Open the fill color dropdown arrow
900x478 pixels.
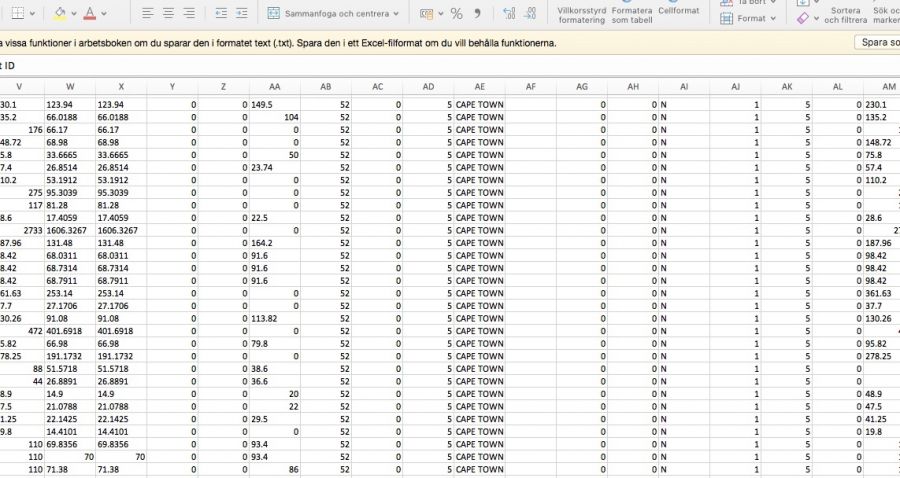[x=73, y=13]
